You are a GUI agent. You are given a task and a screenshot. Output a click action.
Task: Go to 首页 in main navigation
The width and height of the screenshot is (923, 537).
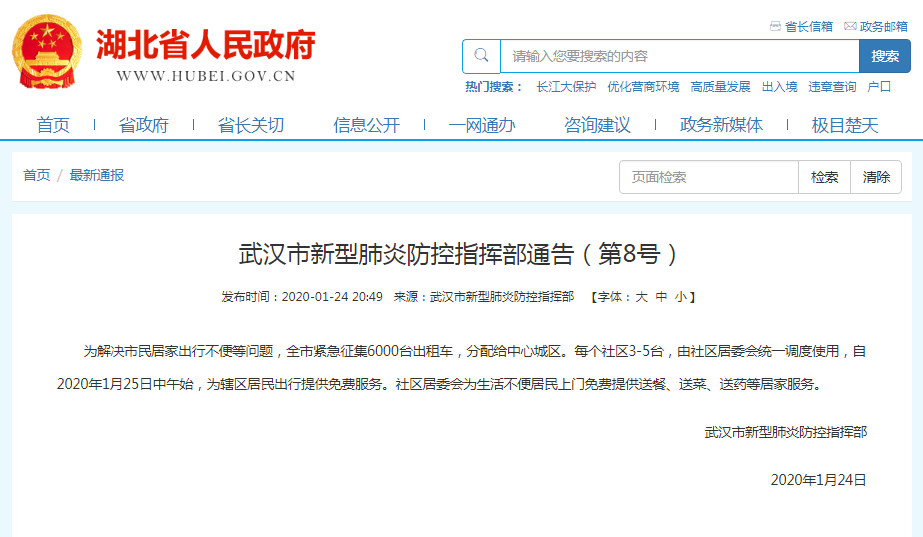tap(53, 125)
